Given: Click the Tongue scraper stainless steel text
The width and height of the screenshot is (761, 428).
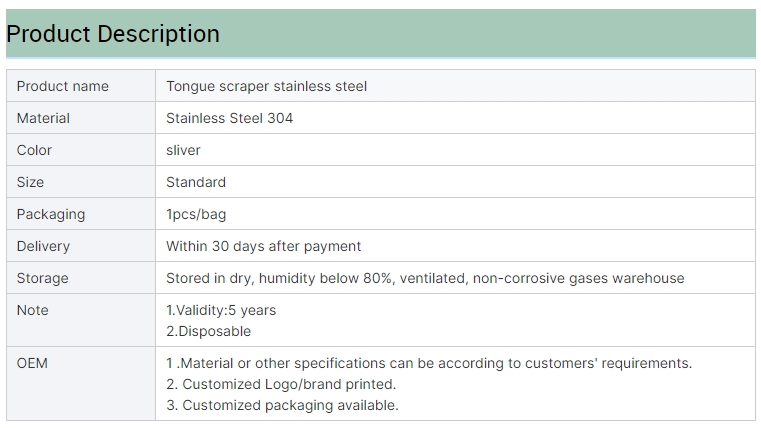Looking at the screenshot, I should (x=266, y=86).
